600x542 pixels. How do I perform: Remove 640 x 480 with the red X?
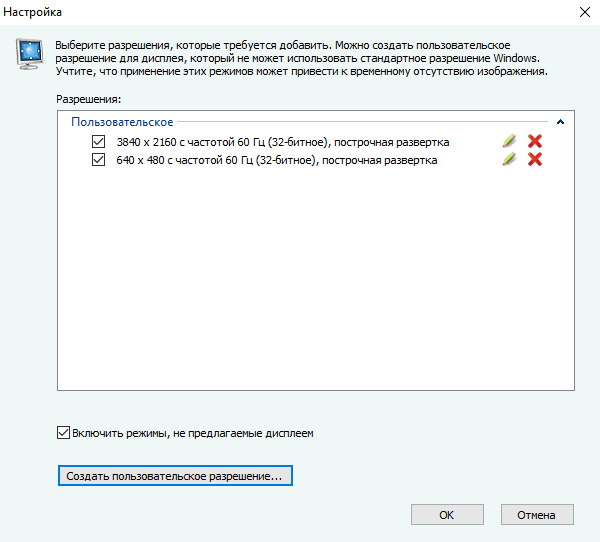coord(535,159)
